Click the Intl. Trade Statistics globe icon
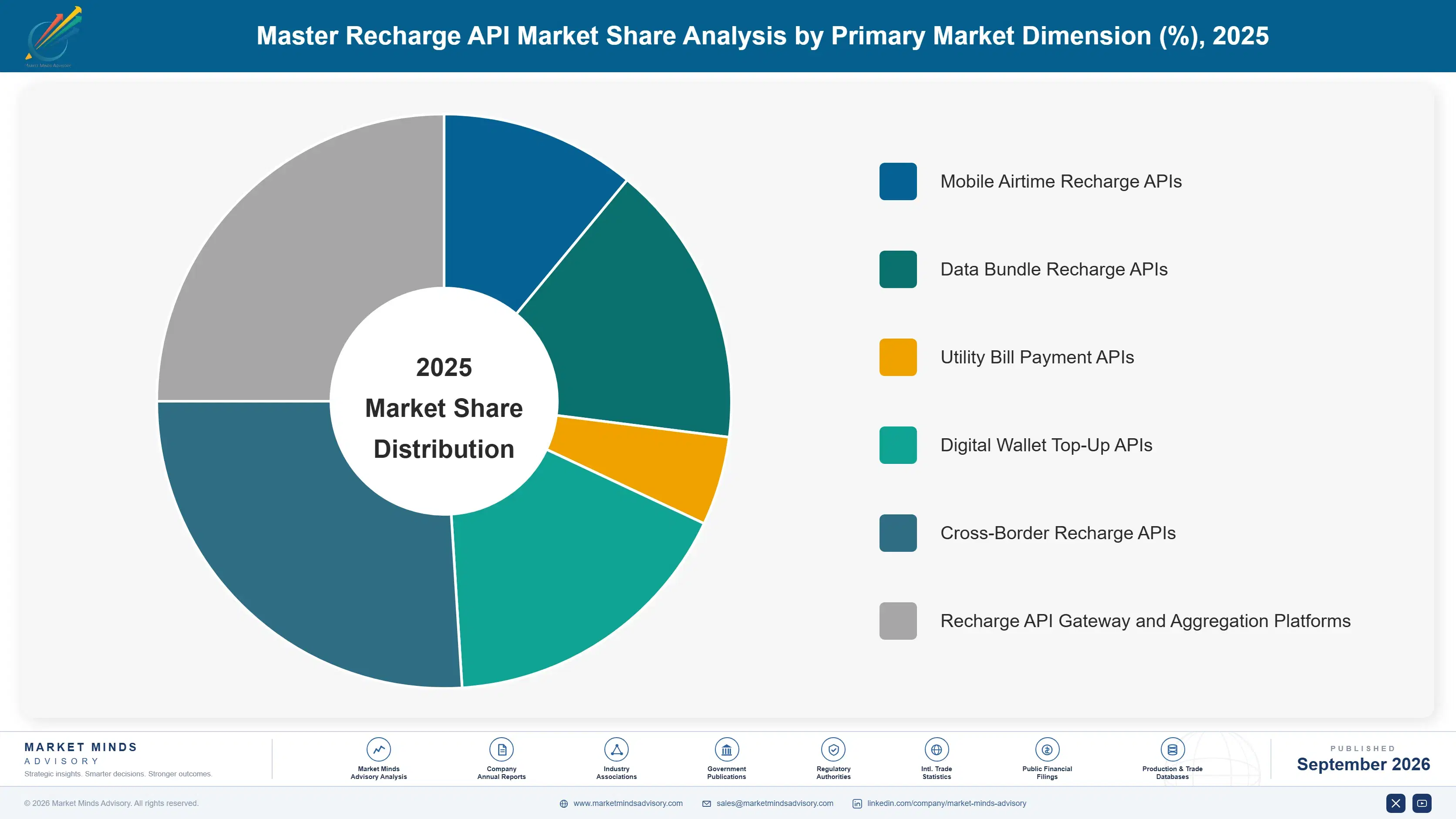Image resolution: width=1456 pixels, height=819 pixels. click(937, 749)
